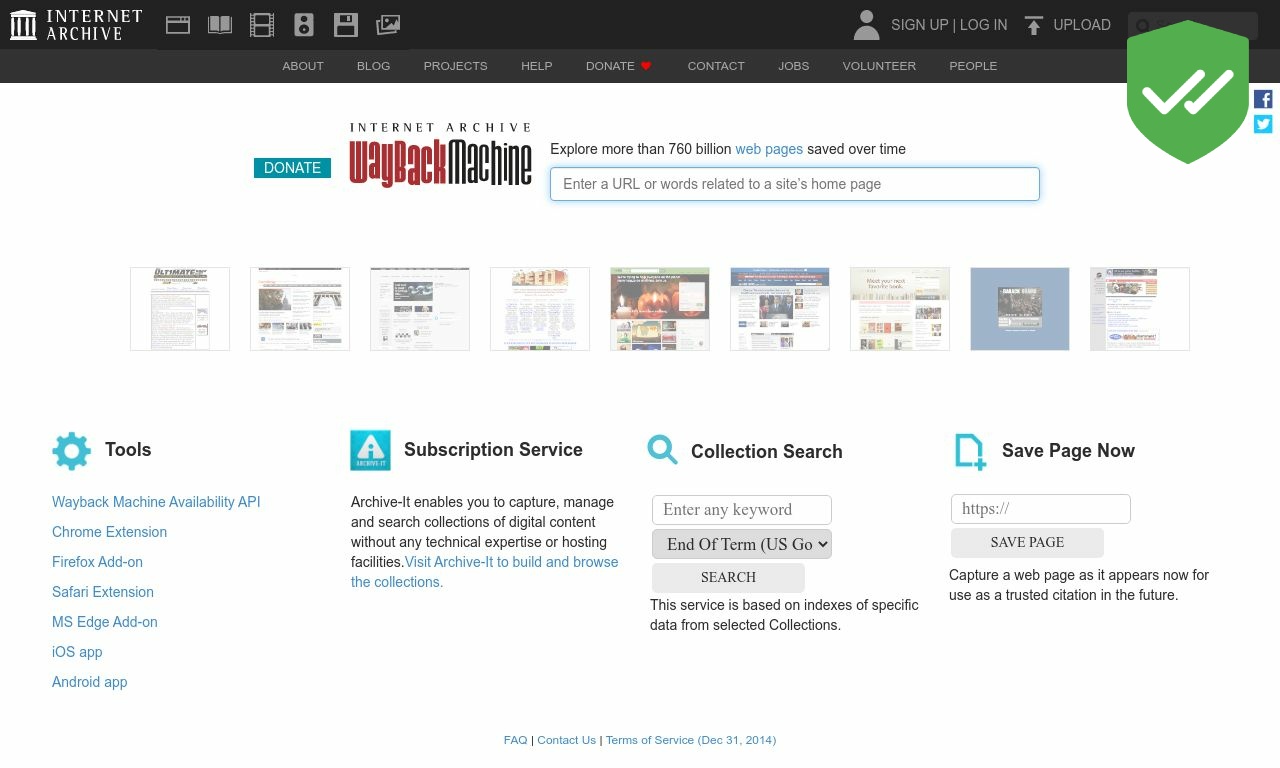Image resolution: width=1280 pixels, height=768 pixels.
Task: Click the Save Page Now document icon
Action: [x=970, y=452]
